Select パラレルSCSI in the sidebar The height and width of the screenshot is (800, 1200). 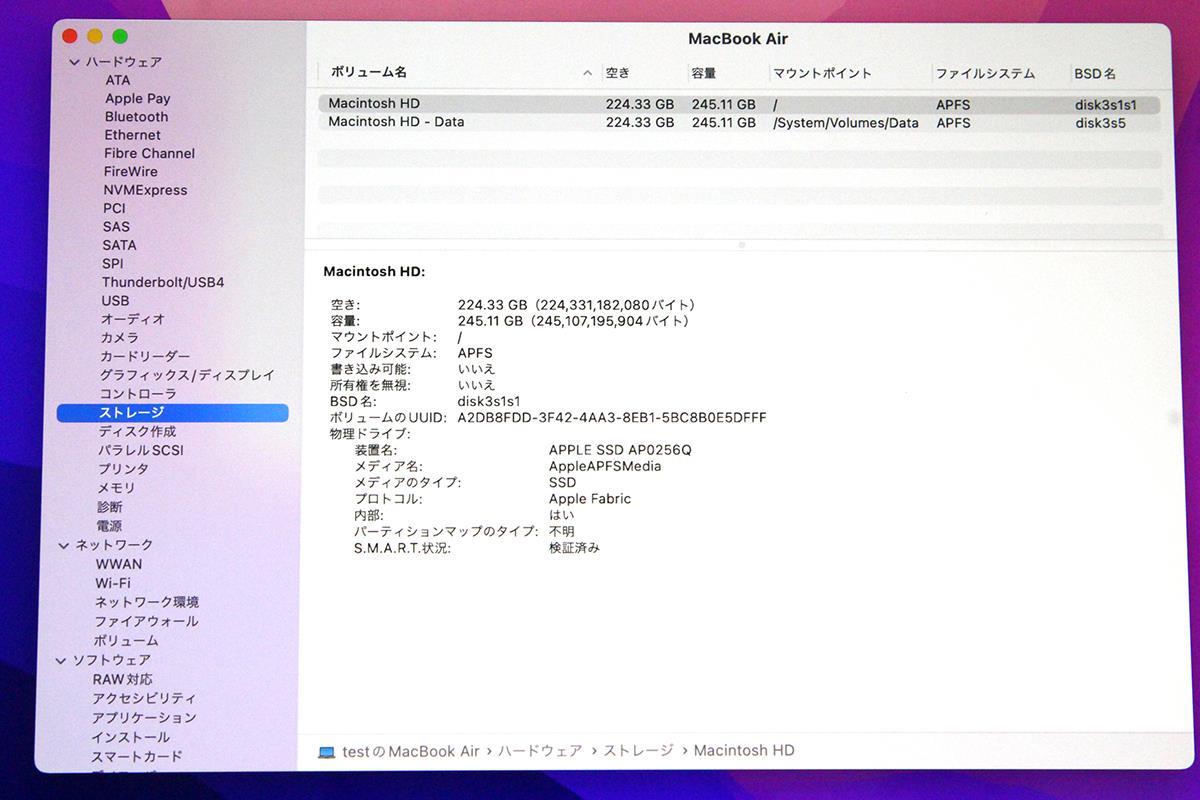coord(141,450)
